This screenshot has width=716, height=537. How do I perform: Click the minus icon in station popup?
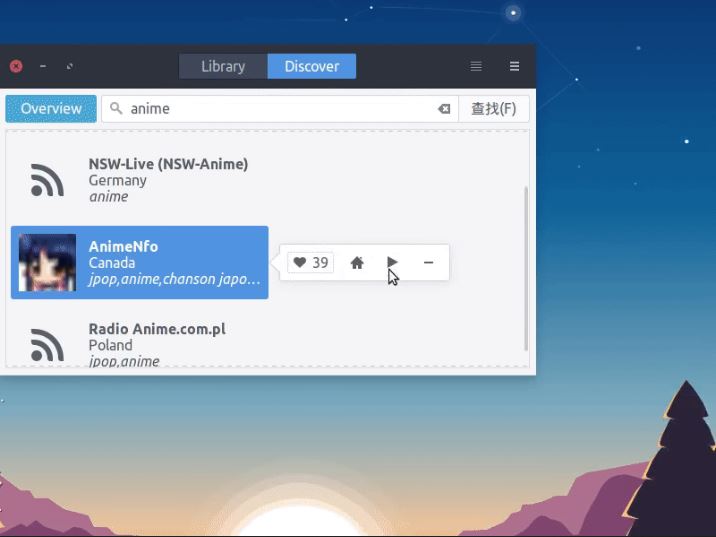coord(428,263)
